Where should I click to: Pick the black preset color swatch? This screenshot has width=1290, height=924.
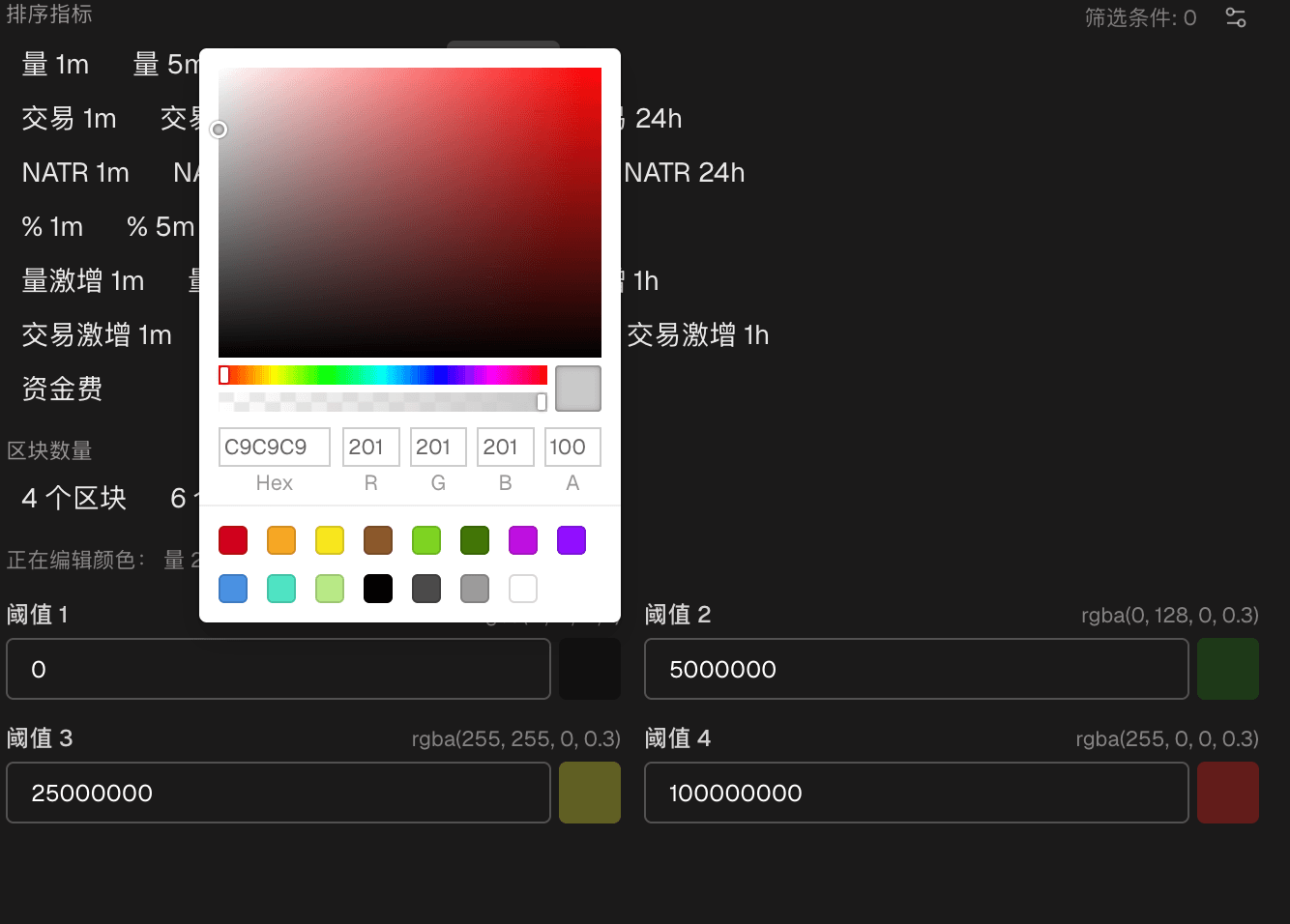[x=378, y=589]
